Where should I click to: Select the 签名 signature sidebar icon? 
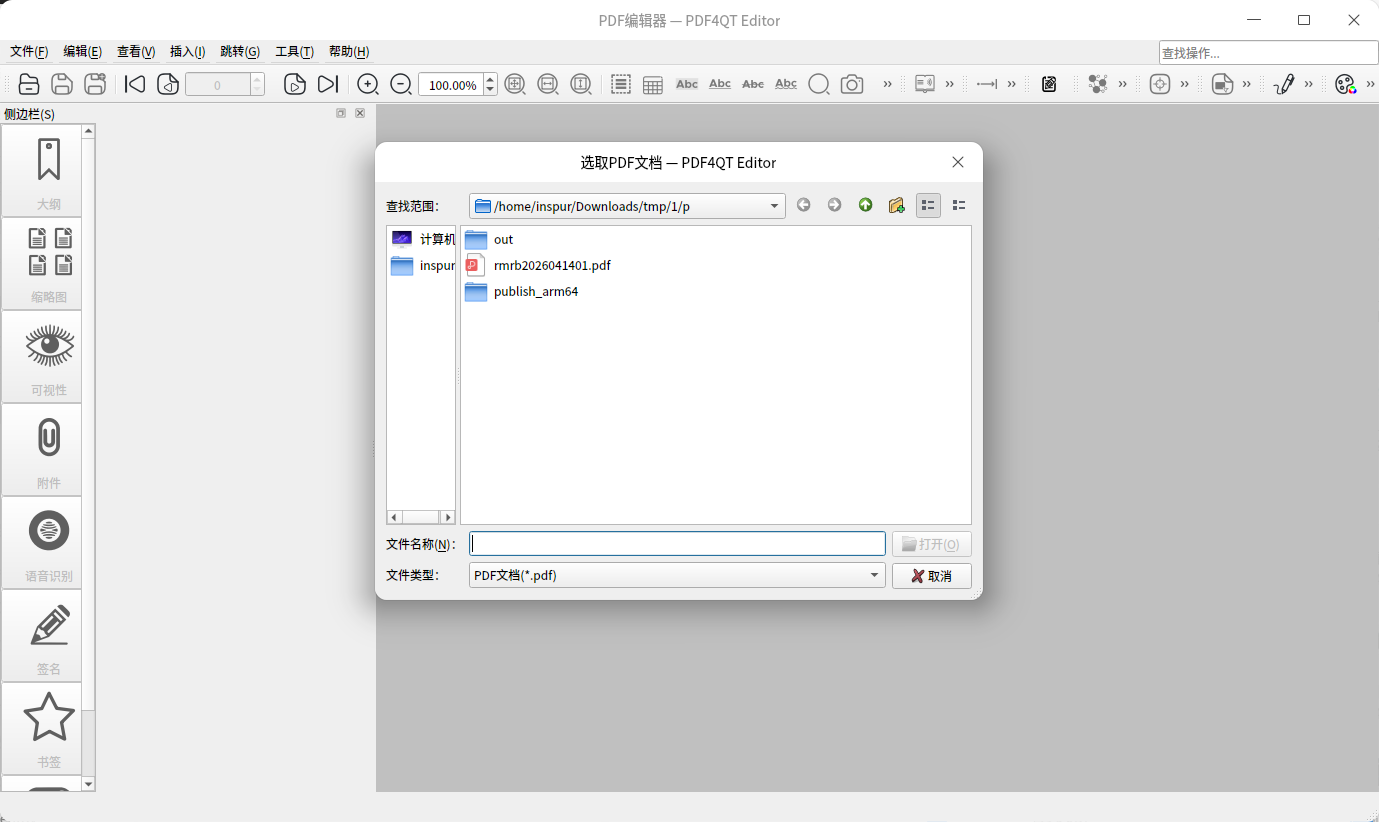(49, 636)
